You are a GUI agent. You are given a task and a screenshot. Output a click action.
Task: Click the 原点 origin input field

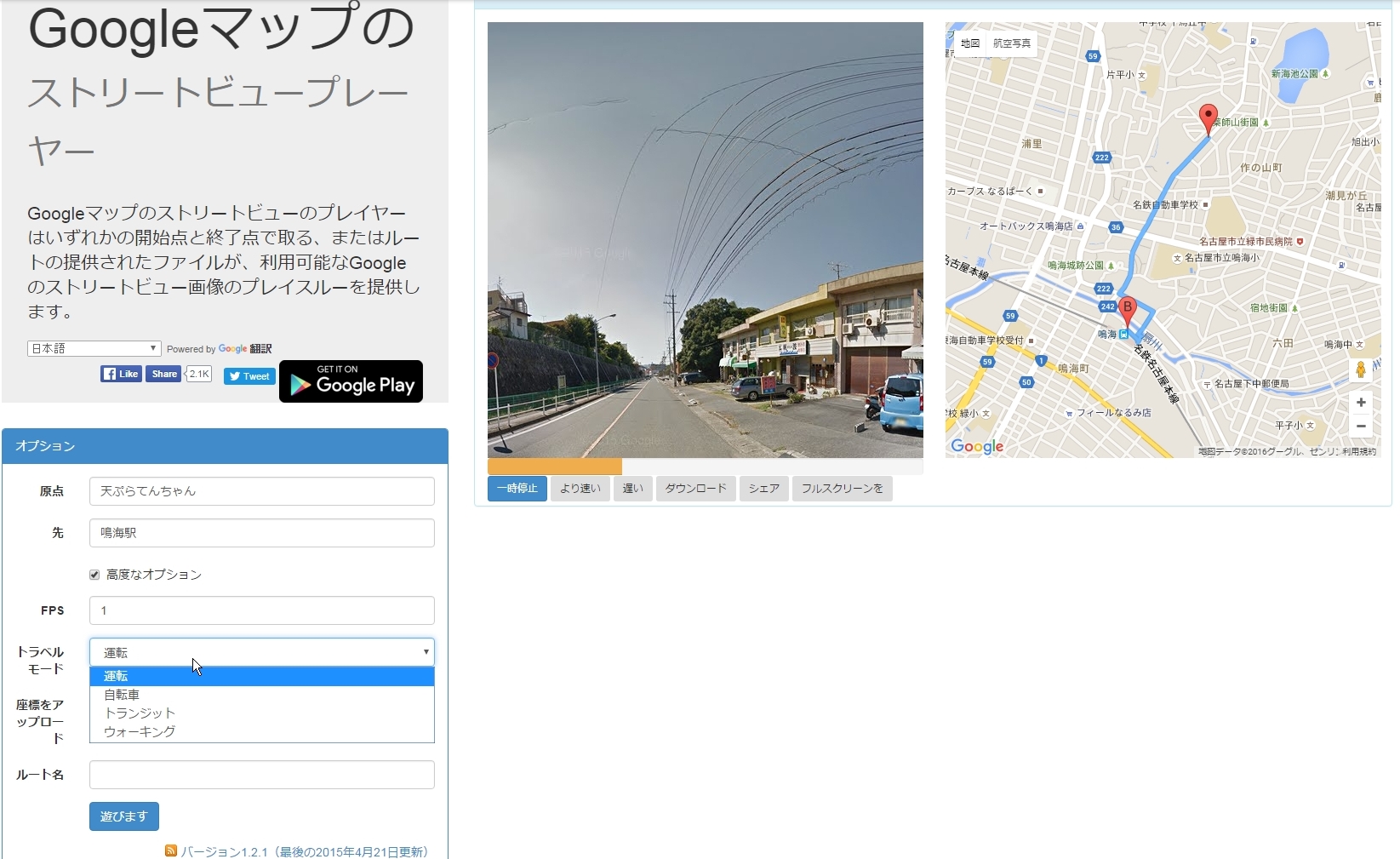[x=262, y=491]
